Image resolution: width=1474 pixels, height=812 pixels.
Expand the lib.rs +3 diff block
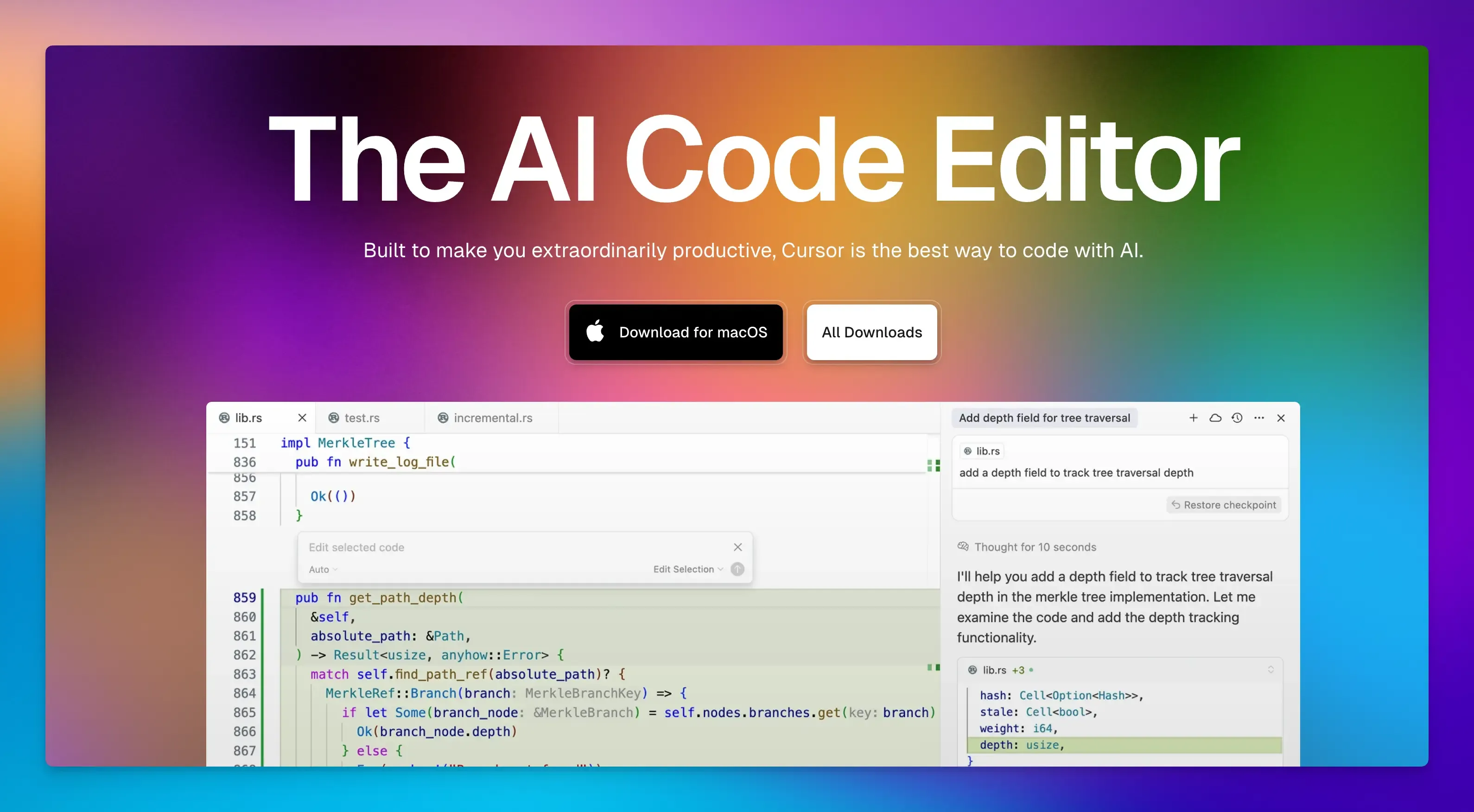pyautogui.click(x=1271, y=670)
